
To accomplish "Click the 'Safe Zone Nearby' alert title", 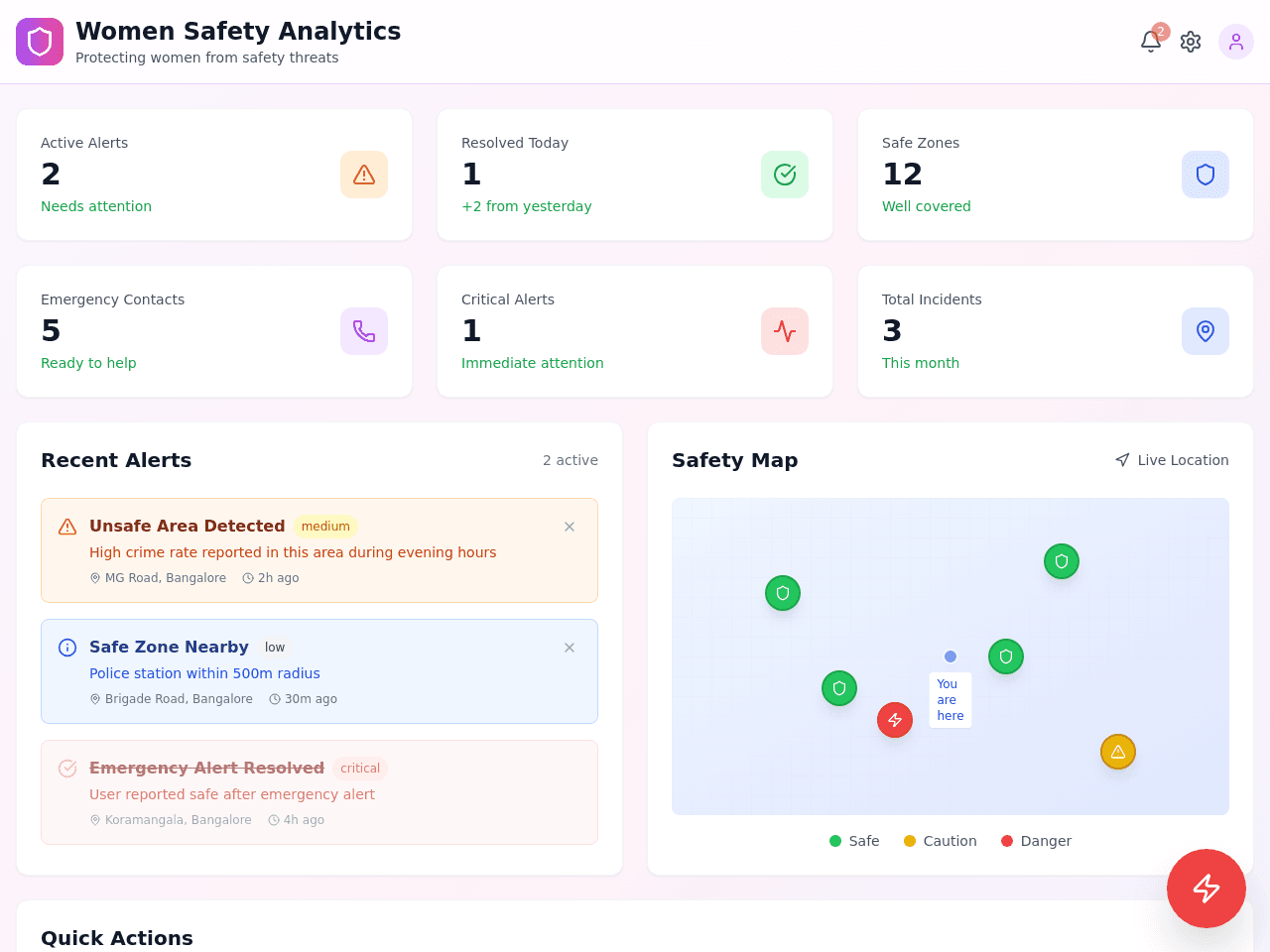I will tap(169, 648).
